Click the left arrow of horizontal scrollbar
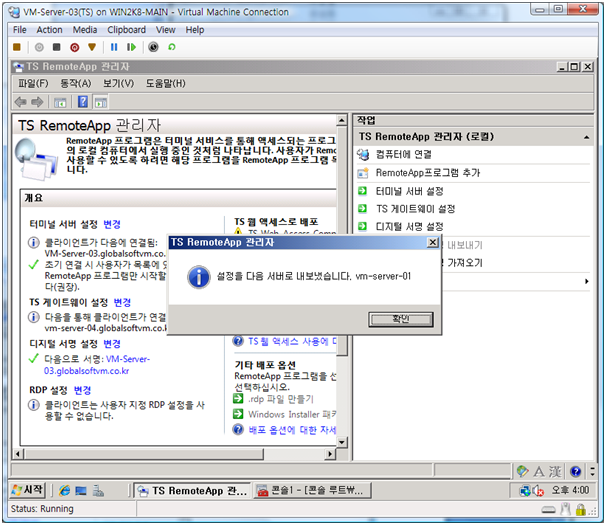 [x=18, y=453]
